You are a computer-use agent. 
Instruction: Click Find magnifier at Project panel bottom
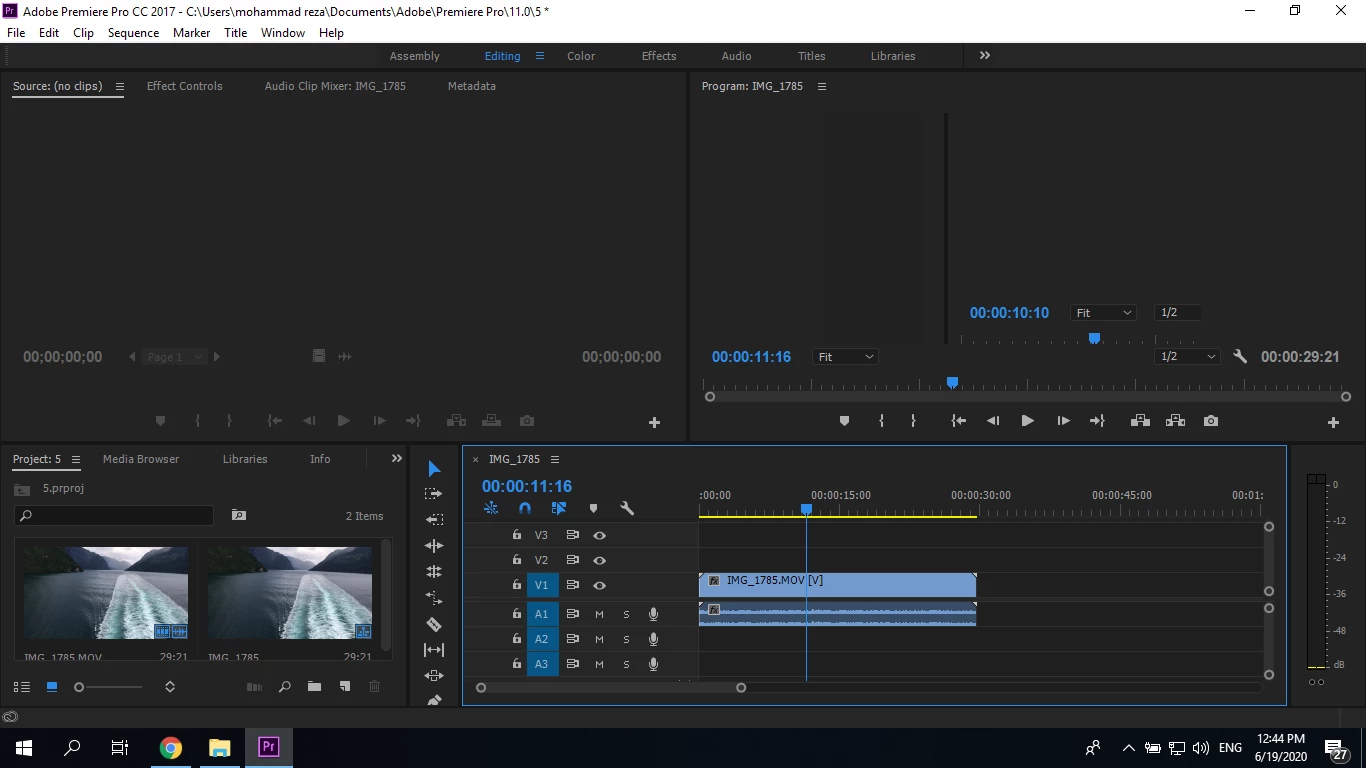click(285, 687)
